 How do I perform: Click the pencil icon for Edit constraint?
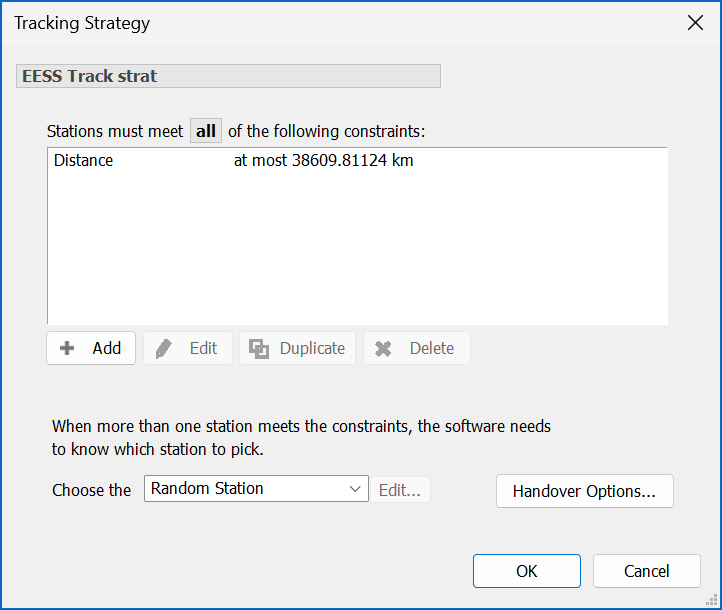point(164,348)
